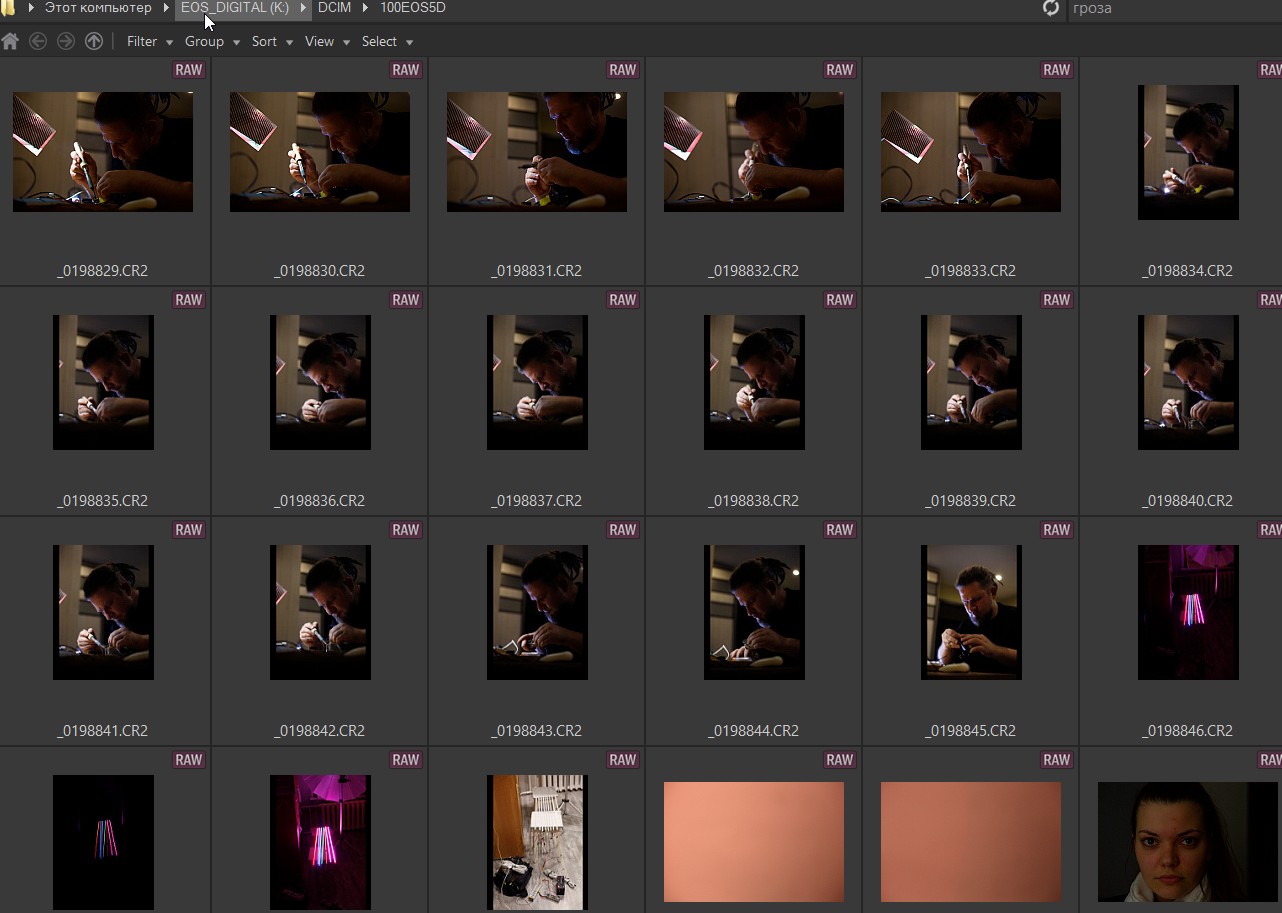
Task: Select thumbnail _0198841.CR2
Action: point(103,612)
